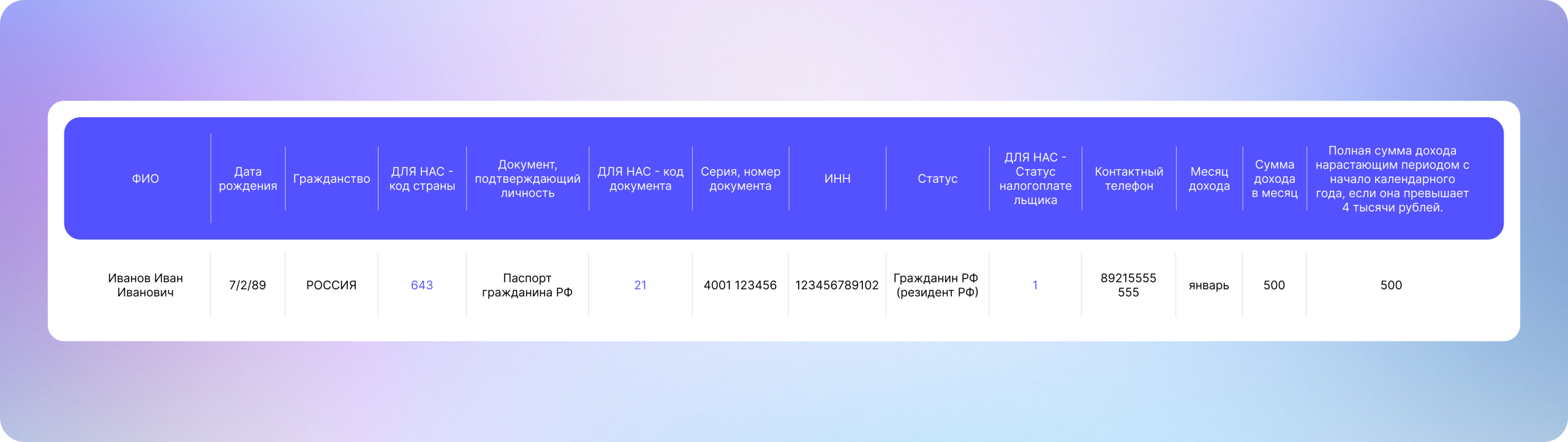1568x442 pixels.
Task: Click the январь income month cell
Action: (x=1209, y=285)
